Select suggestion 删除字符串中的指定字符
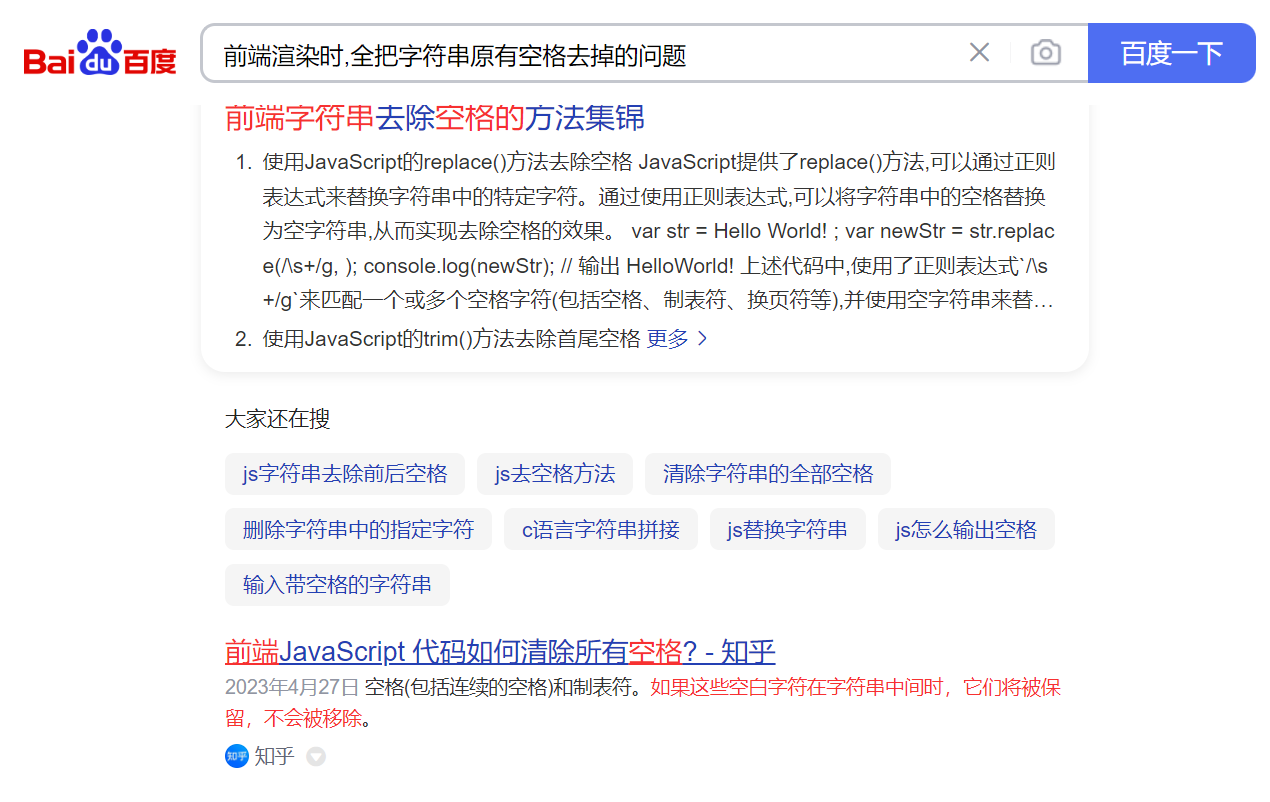1270x802 pixels. click(x=358, y=529)
